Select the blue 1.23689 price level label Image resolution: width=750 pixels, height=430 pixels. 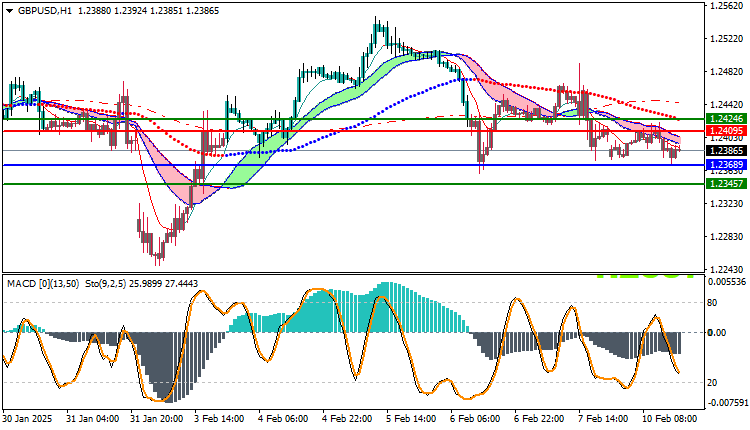(x=726, y=165)
